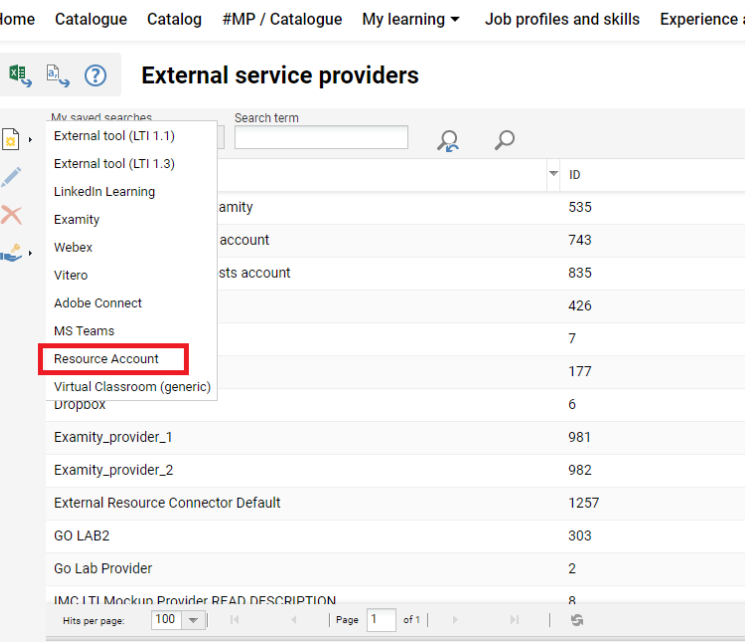Click the new provider document icon
The image size is (745, 642).
pos(11,139)
